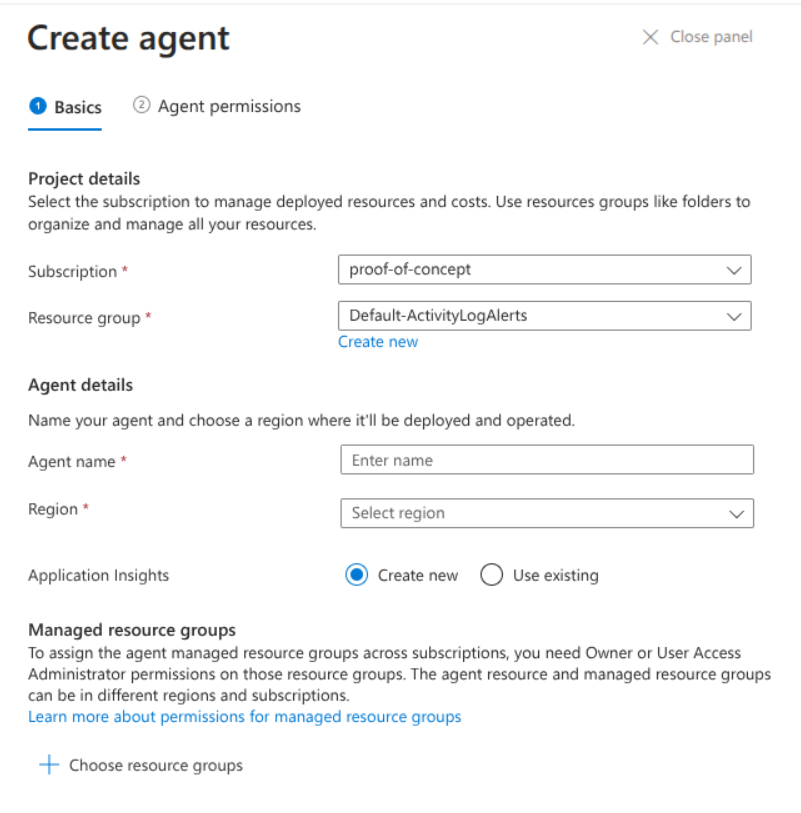The height and width of the screenshot is (813, 801).
Task: Choose Use existing Application Insights
Action: (491, 575)
